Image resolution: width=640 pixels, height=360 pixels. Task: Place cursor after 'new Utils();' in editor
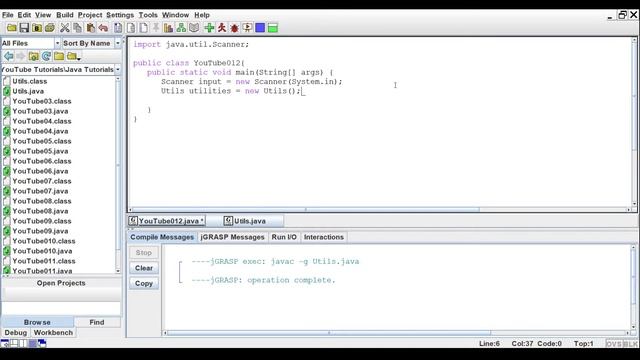(302, 91)
